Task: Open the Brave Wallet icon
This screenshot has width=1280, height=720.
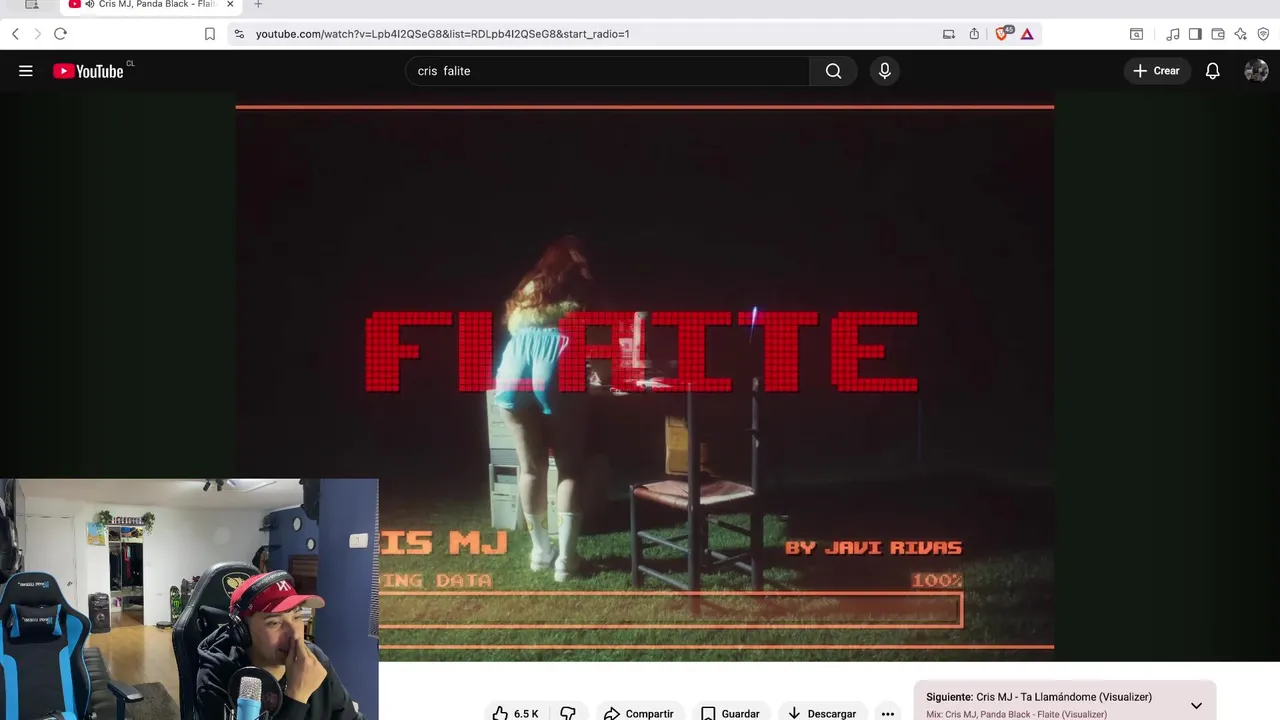Action: point(1217,34)
